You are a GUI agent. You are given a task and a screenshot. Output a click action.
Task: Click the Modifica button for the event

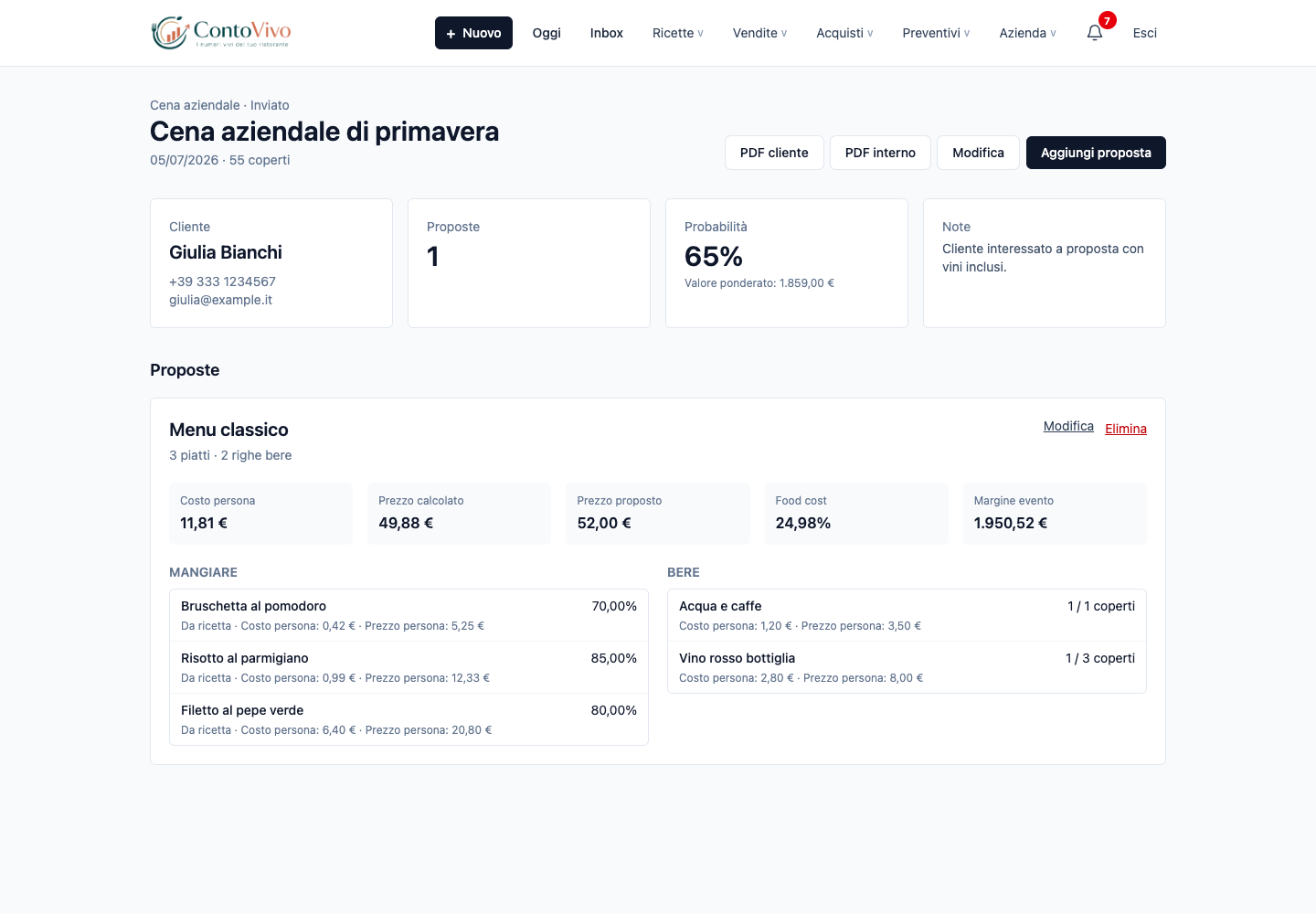[x=978, y=153]
